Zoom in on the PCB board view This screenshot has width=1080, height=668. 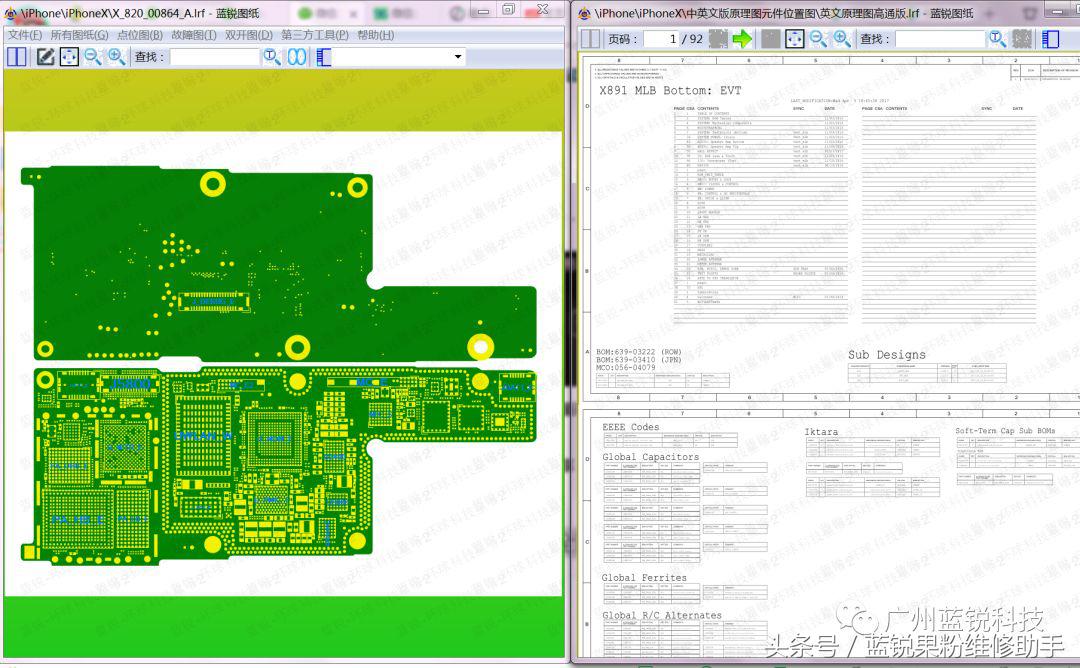tap(117, 57)
